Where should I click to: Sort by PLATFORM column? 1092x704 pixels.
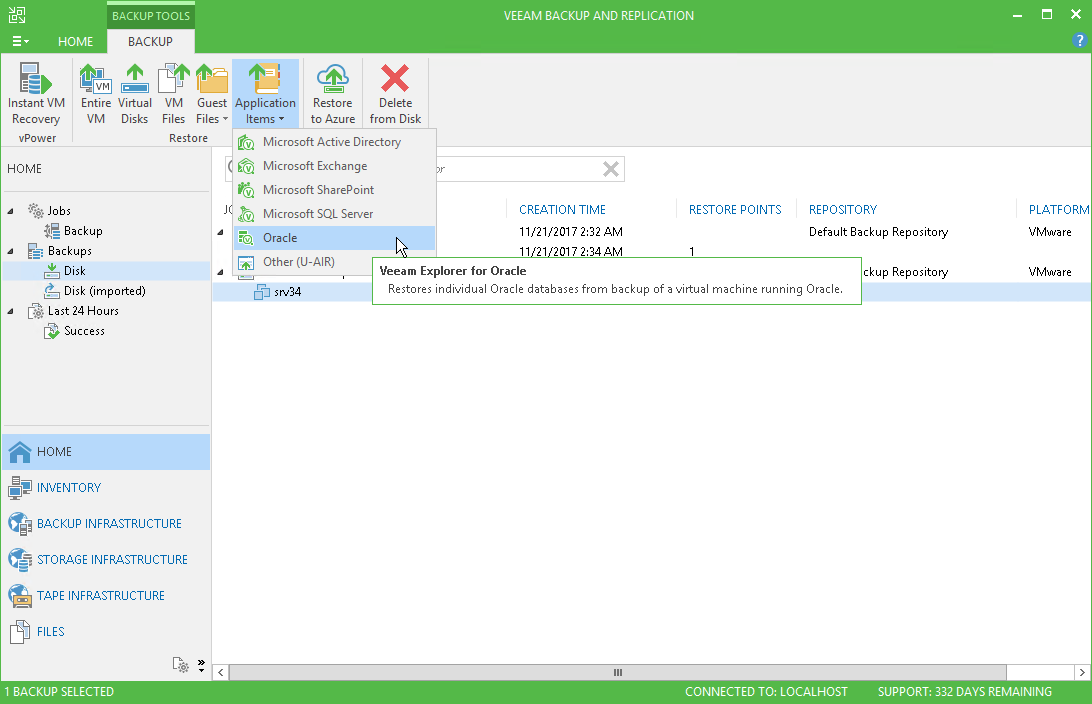pyautogui.click(x=1059, y=210)
